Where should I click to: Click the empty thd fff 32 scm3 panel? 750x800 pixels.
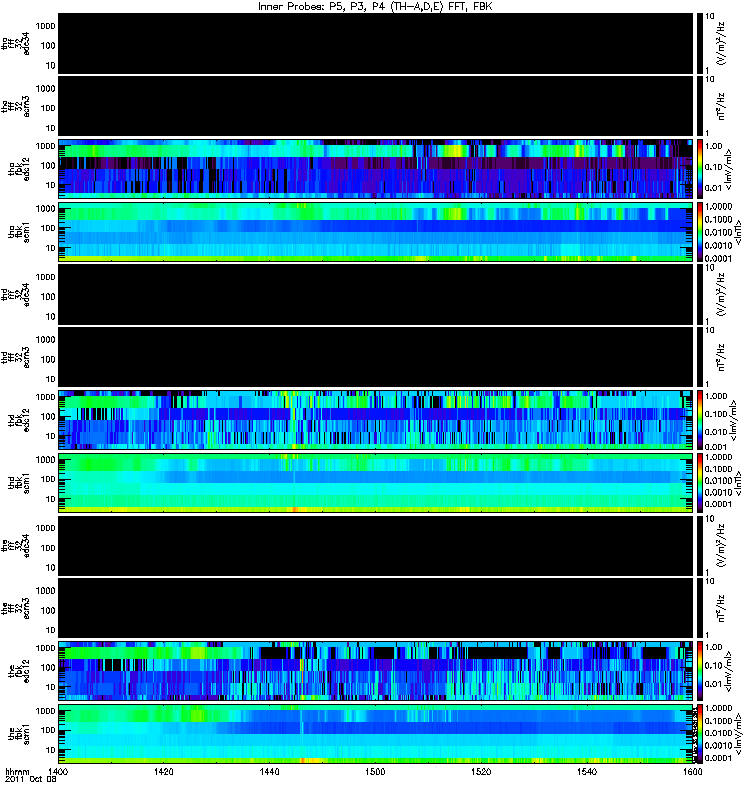pyautogui.click(x=376, y=358)
